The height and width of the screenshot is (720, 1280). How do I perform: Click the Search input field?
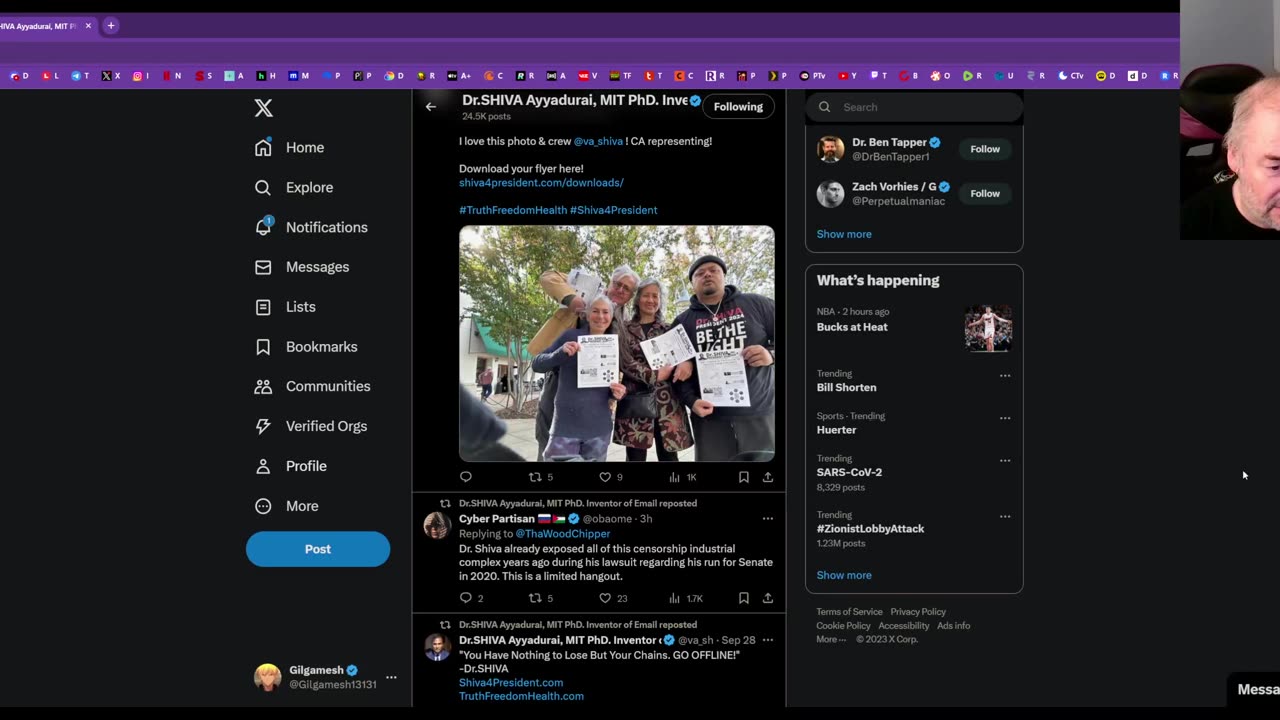914,107
